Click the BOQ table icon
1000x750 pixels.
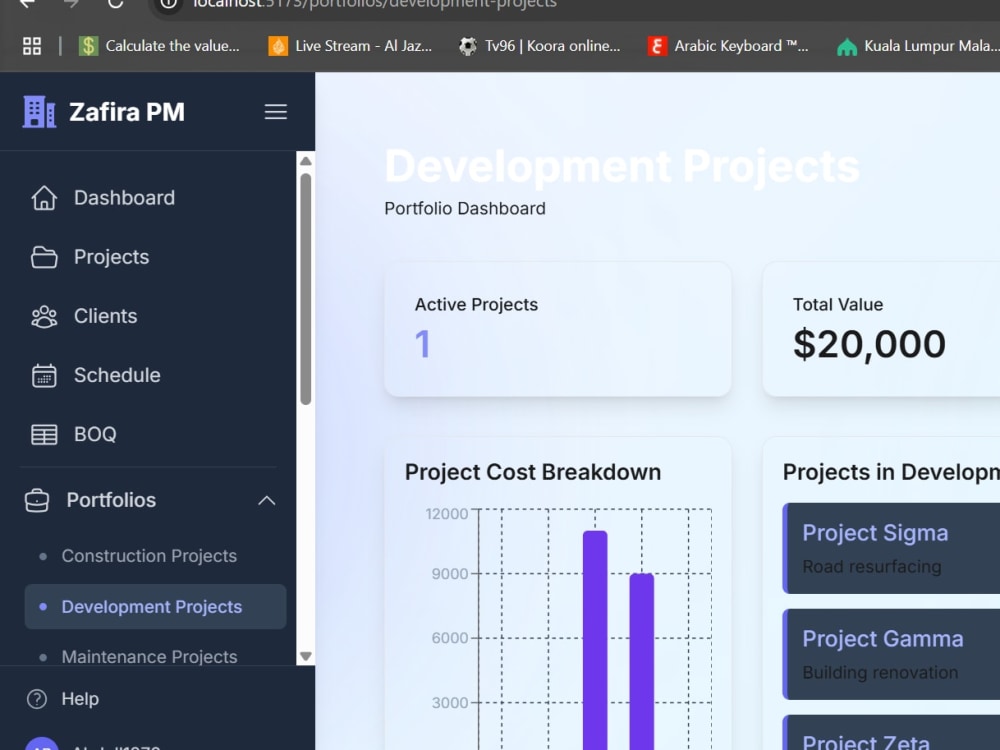tap(44, 434)
